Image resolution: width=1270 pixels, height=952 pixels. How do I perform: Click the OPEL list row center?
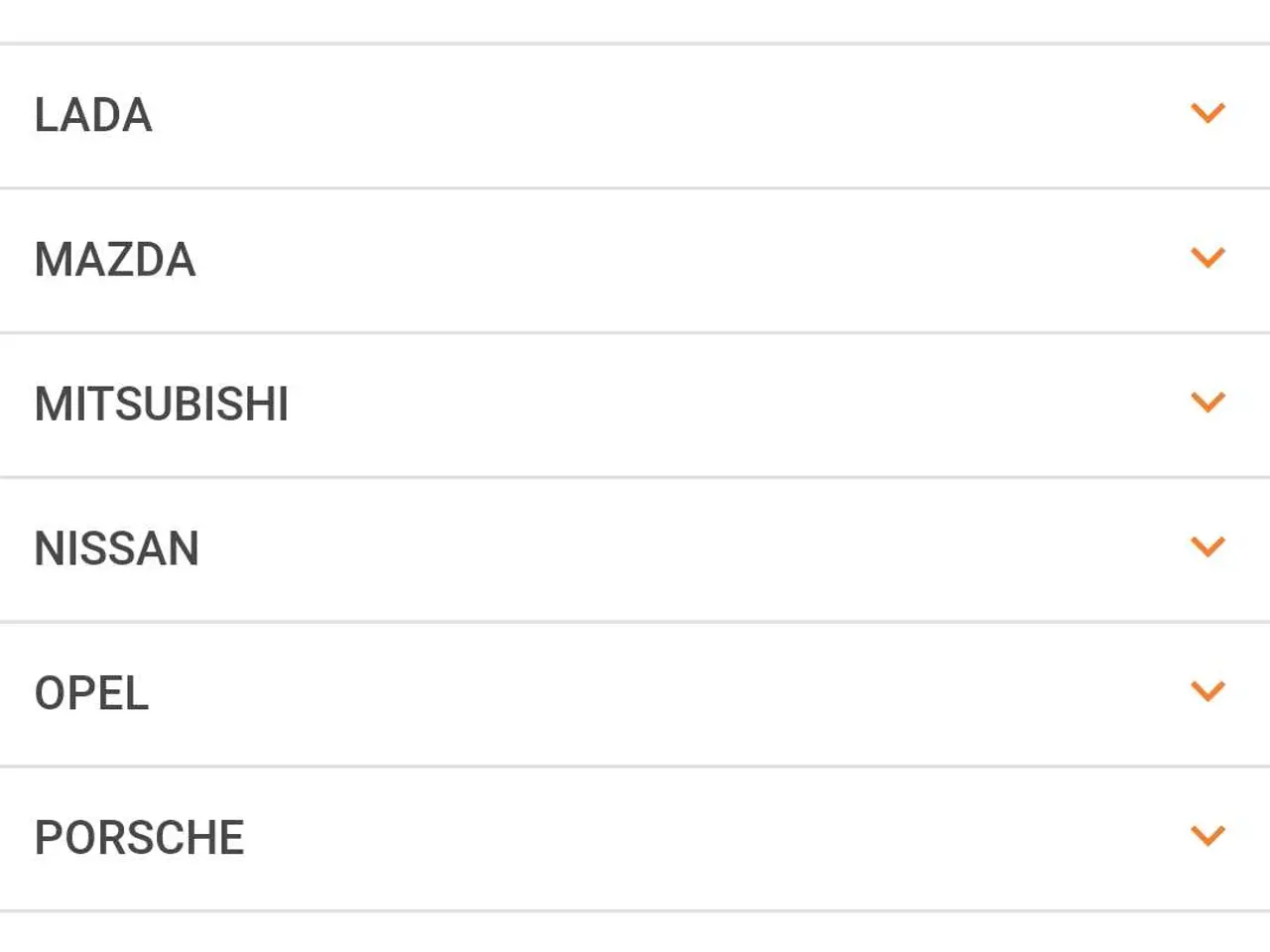point(635,694)
